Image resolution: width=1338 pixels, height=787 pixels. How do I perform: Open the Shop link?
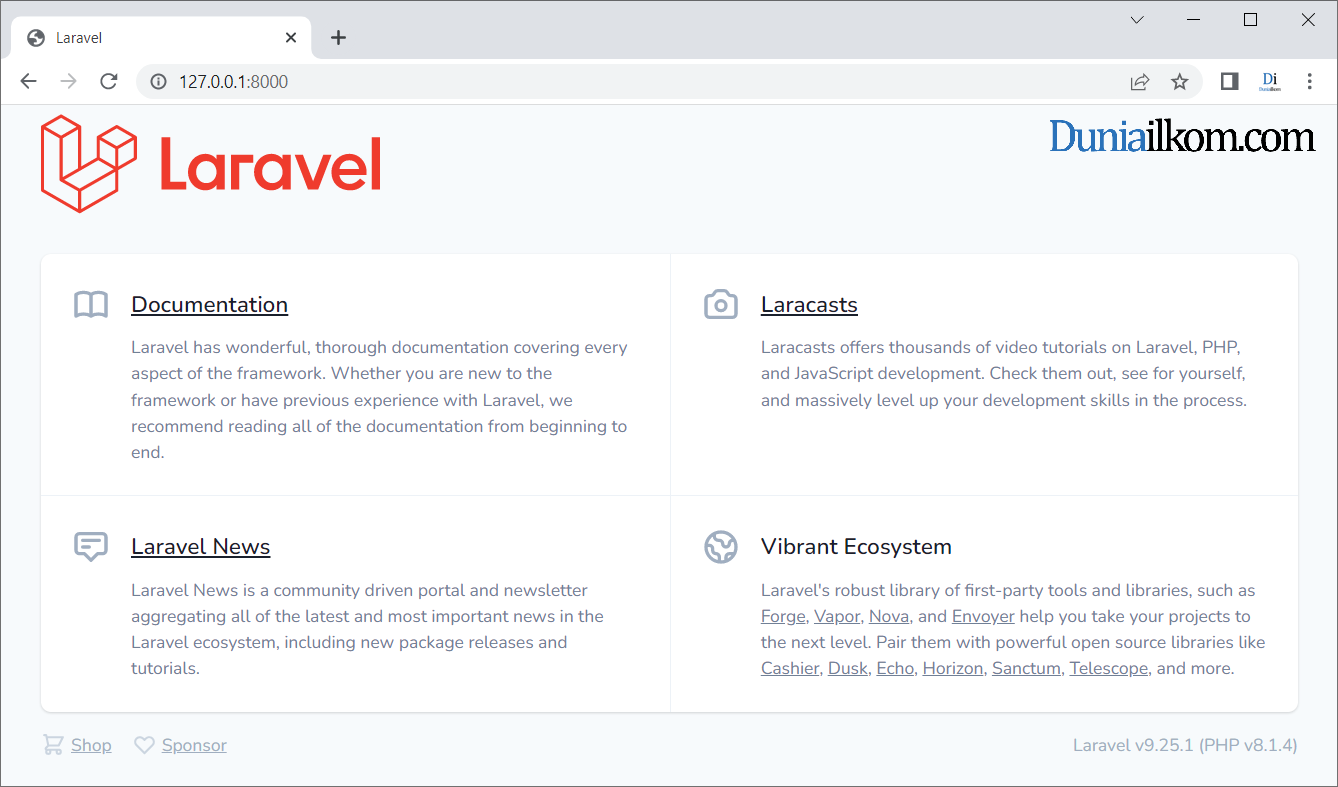click(x=91, y=746)
